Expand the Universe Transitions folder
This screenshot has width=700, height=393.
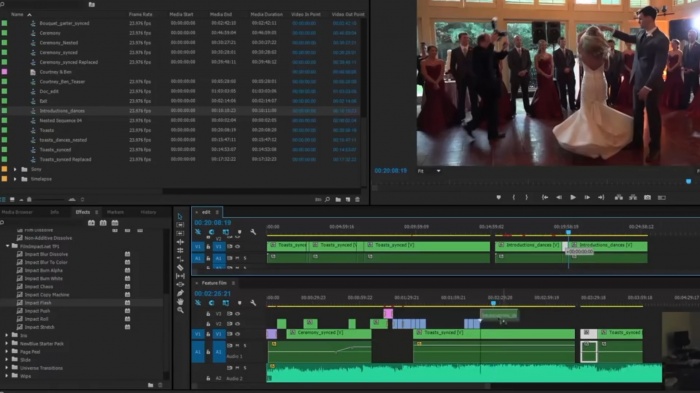tap(7, 368)
